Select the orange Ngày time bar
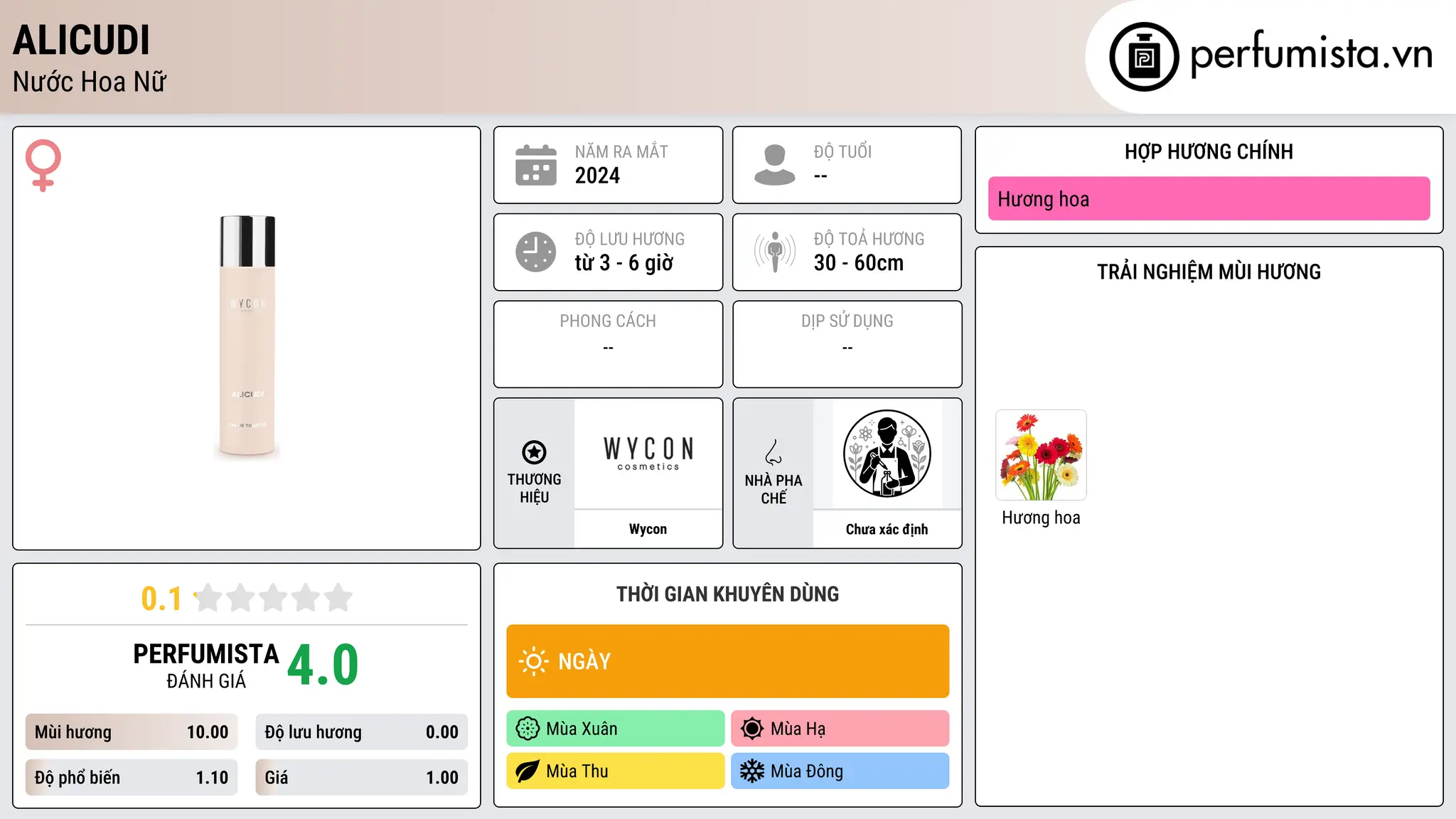This screenshot has height=819, width=1456. click(x=728, y=661)
